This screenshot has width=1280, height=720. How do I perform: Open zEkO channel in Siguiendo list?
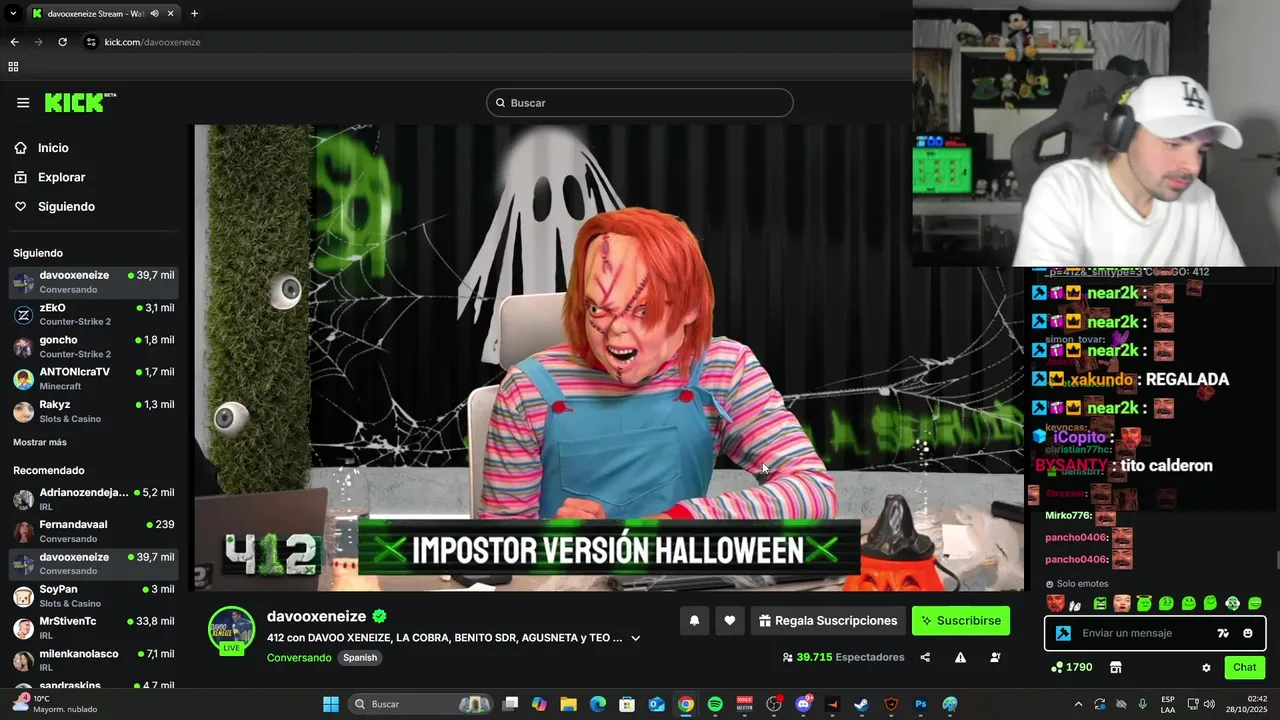pos(94,314)
